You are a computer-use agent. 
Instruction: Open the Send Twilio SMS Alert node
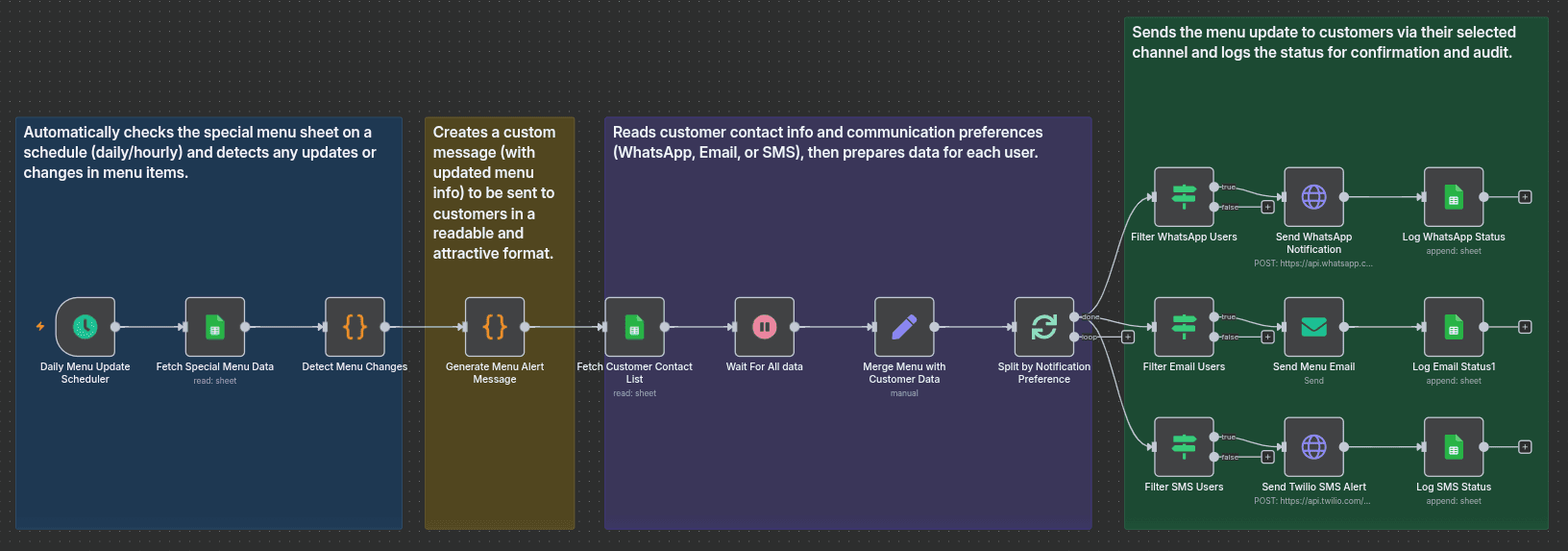pos(1313,447)
